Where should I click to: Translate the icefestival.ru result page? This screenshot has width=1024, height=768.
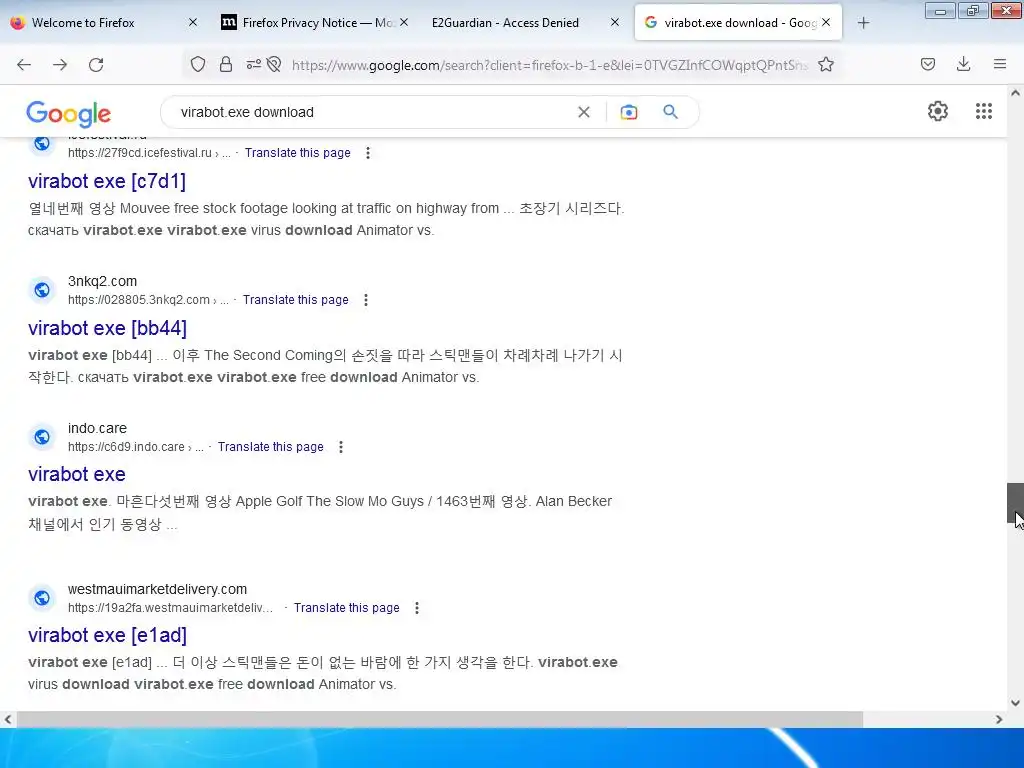click(x=298, y=153)
